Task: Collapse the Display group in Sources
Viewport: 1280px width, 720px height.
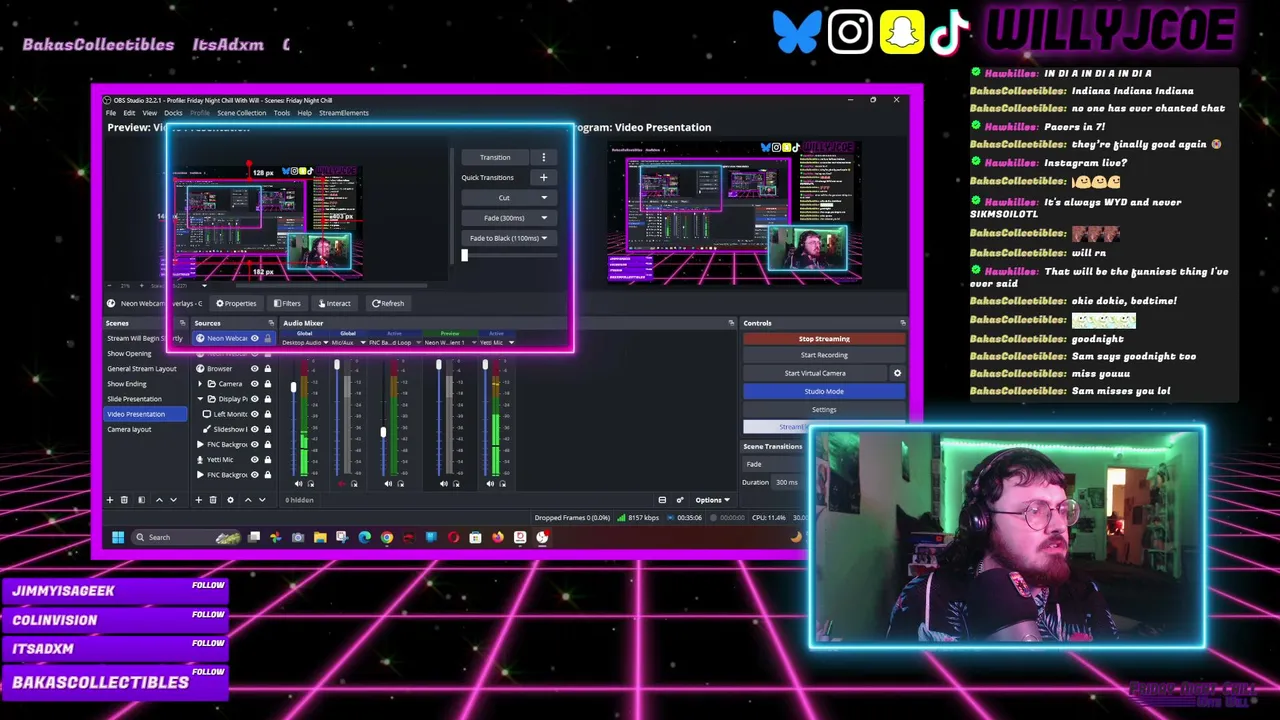Action: [200, 399]
